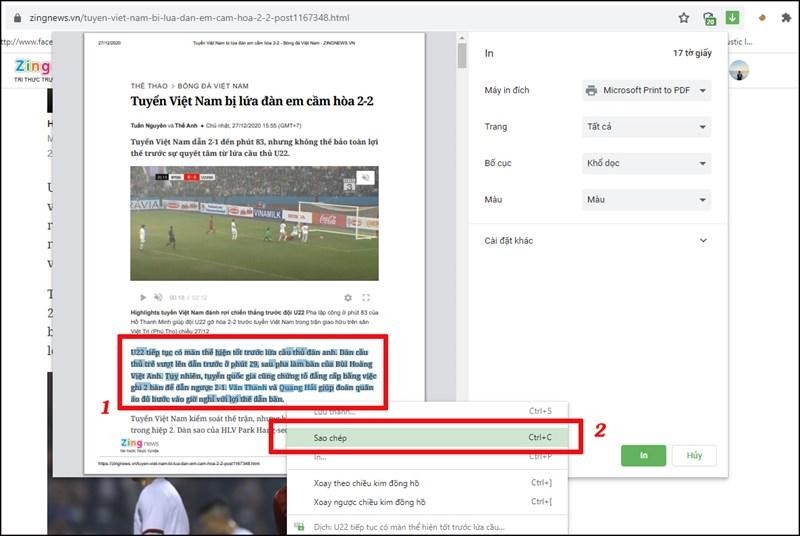Play the video in the print preview
The image size is (800, 536).
pos(143,297)
